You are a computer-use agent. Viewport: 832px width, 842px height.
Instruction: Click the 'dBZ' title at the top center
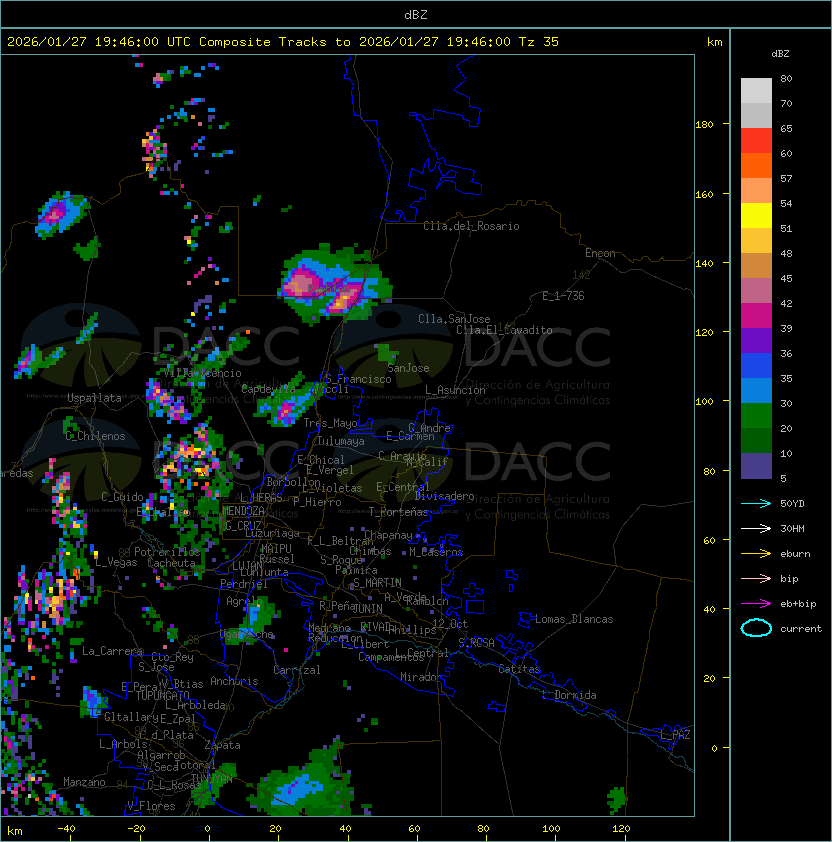(x=416, y=15)
